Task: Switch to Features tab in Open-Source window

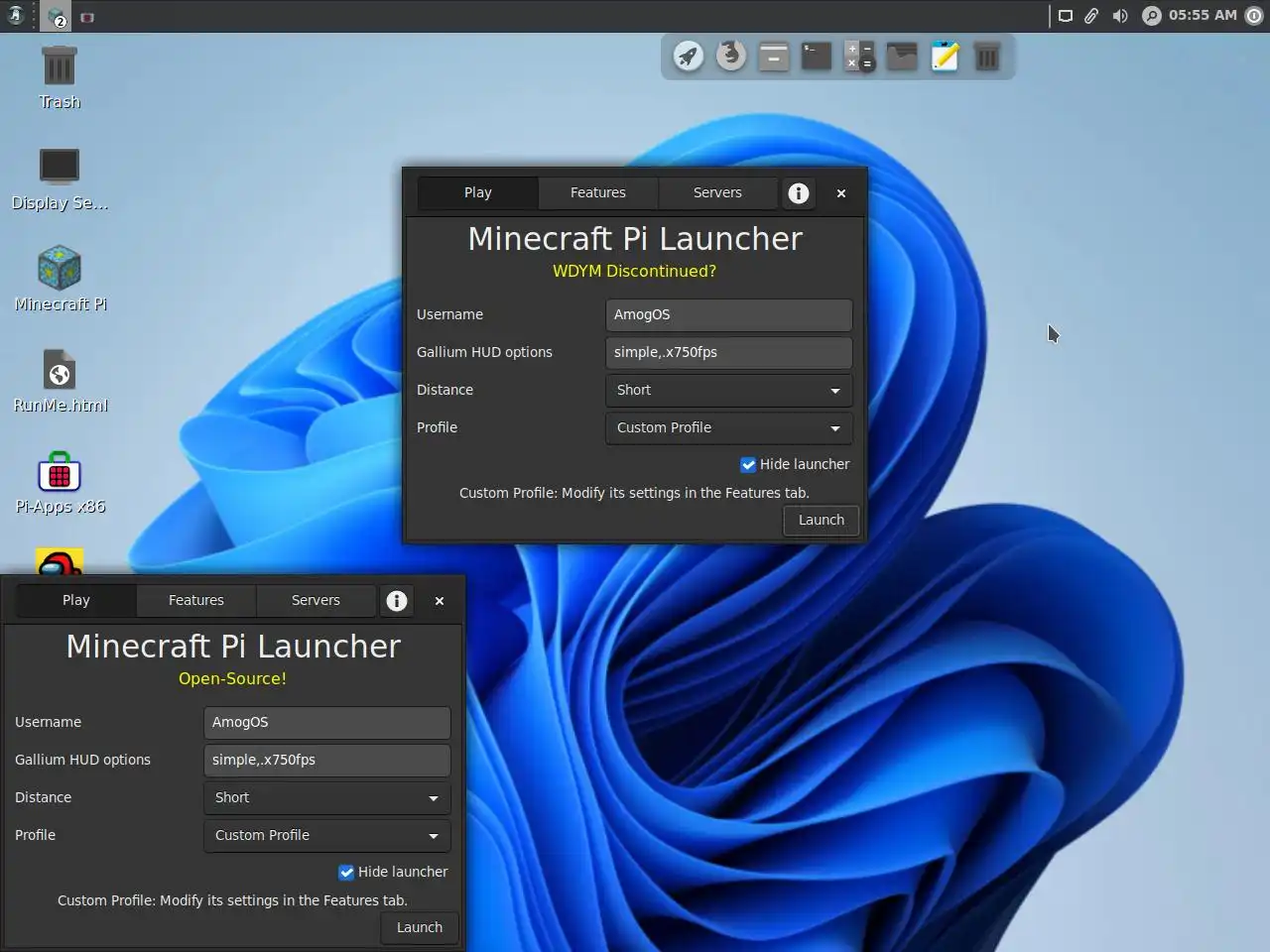Action: [195, 601]
